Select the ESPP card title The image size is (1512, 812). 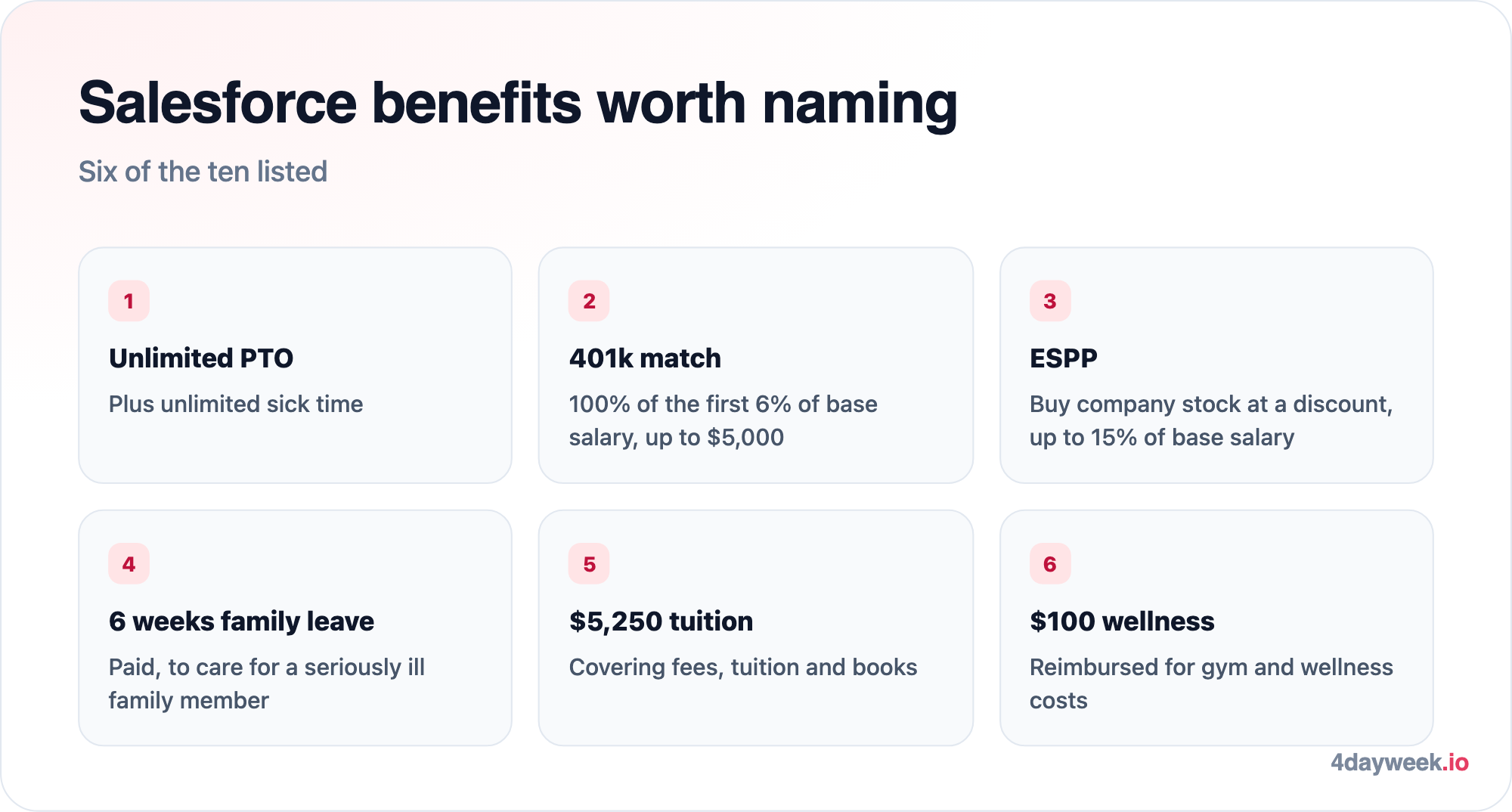(x=1064, y=358)
